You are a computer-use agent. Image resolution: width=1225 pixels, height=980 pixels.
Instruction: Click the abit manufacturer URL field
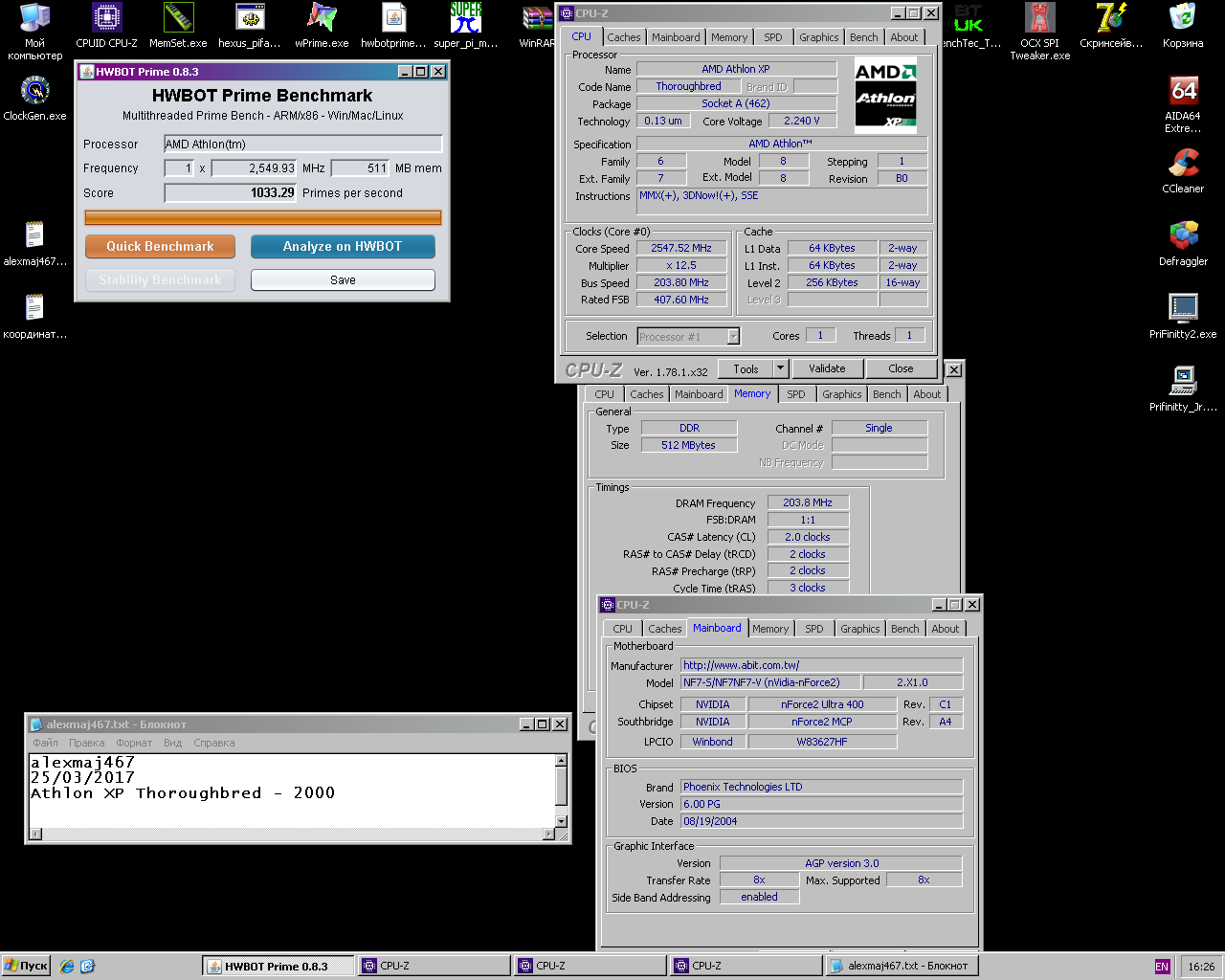[x=821, y=665]
